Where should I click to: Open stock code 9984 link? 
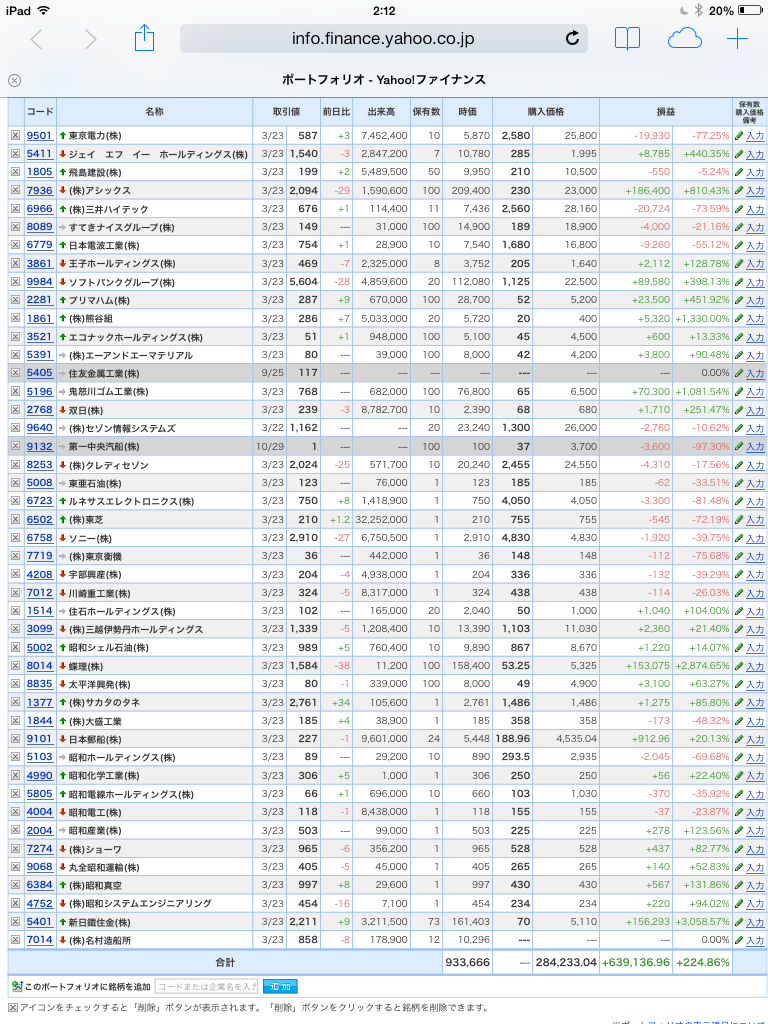click(x=39, y=282)
